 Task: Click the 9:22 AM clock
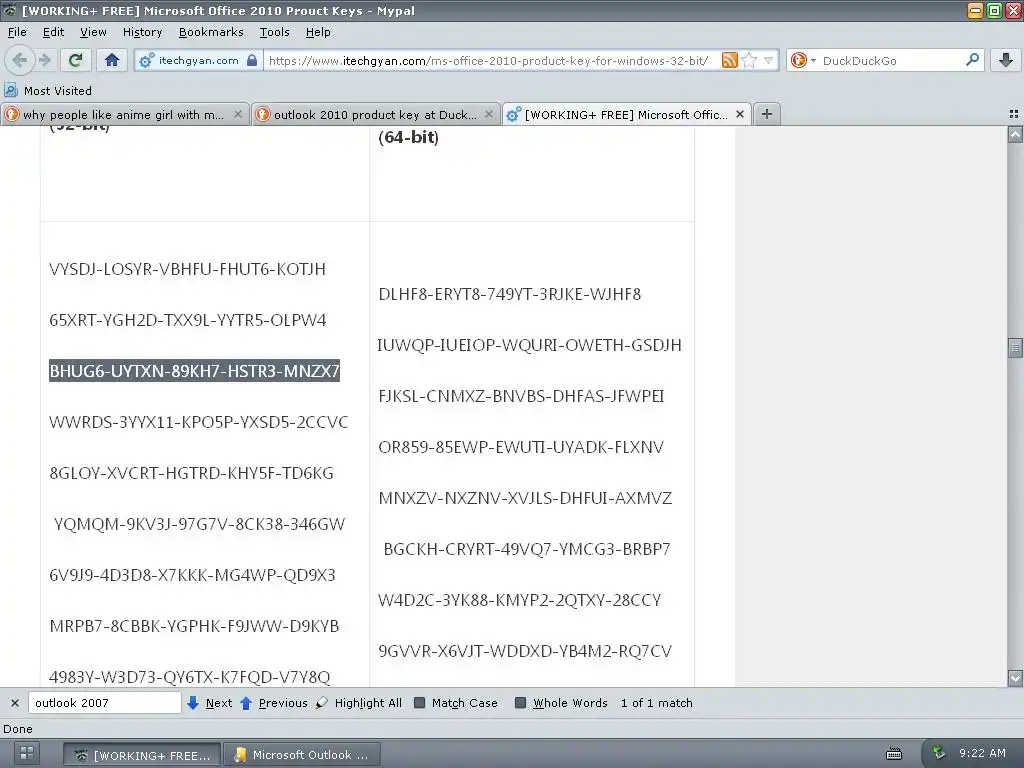(982, 753)
